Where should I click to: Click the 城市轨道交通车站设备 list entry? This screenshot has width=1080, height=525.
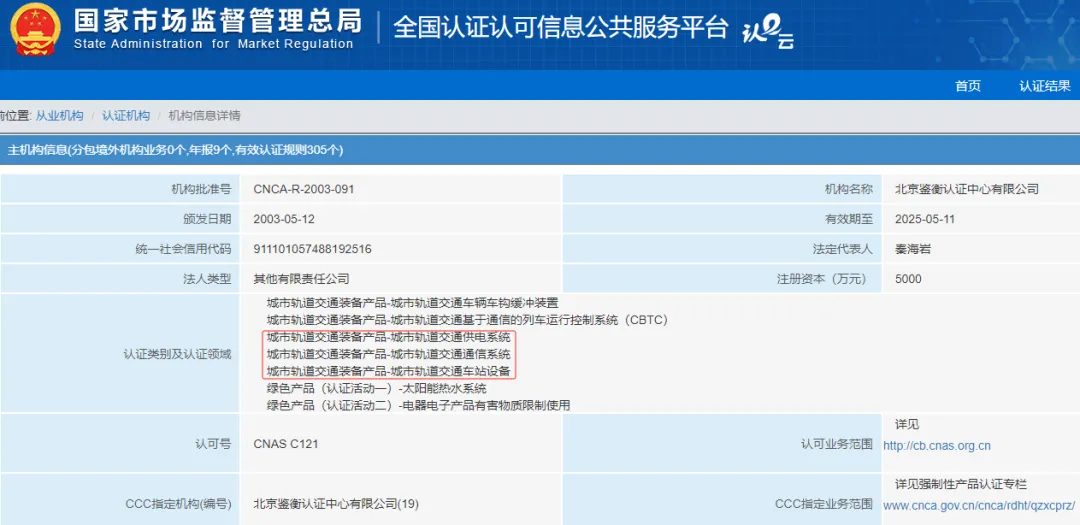[388, 371]
